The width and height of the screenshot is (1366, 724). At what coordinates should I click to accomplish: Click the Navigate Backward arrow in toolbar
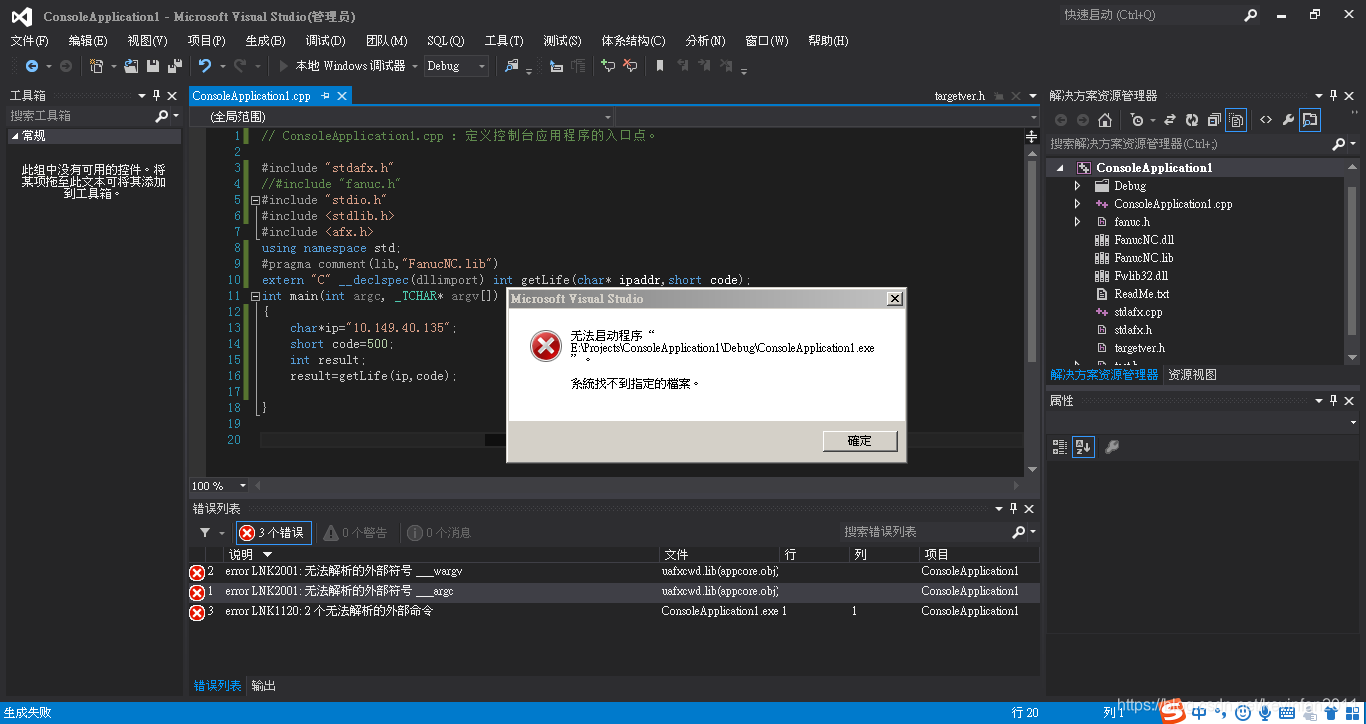point(32,66)
